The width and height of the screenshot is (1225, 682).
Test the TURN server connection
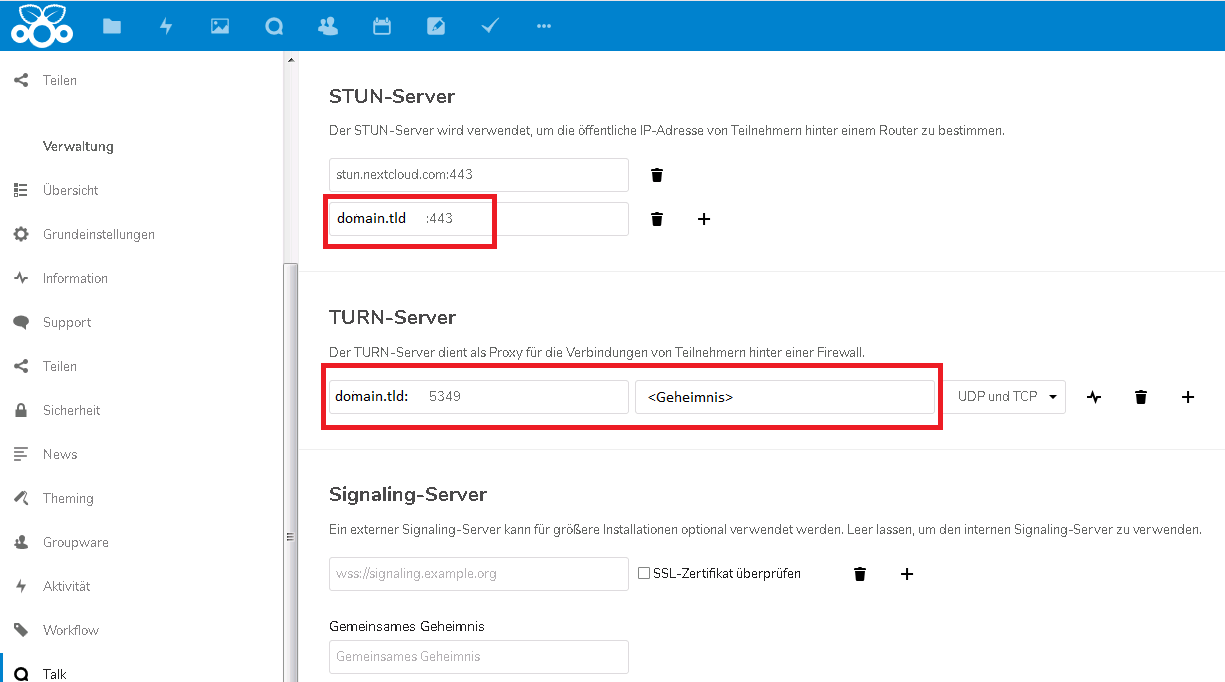tap(1094, 397)
